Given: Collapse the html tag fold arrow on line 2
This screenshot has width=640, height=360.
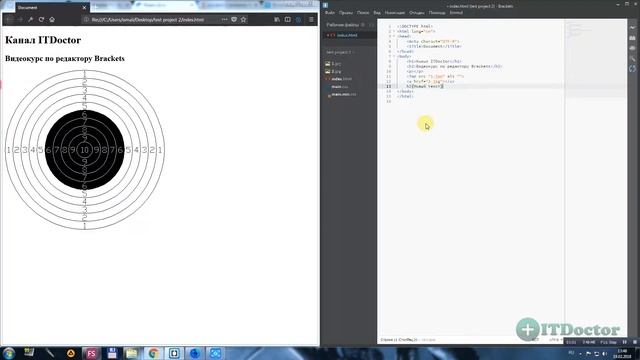Looking at the screenshot, I should pos(394,31).
